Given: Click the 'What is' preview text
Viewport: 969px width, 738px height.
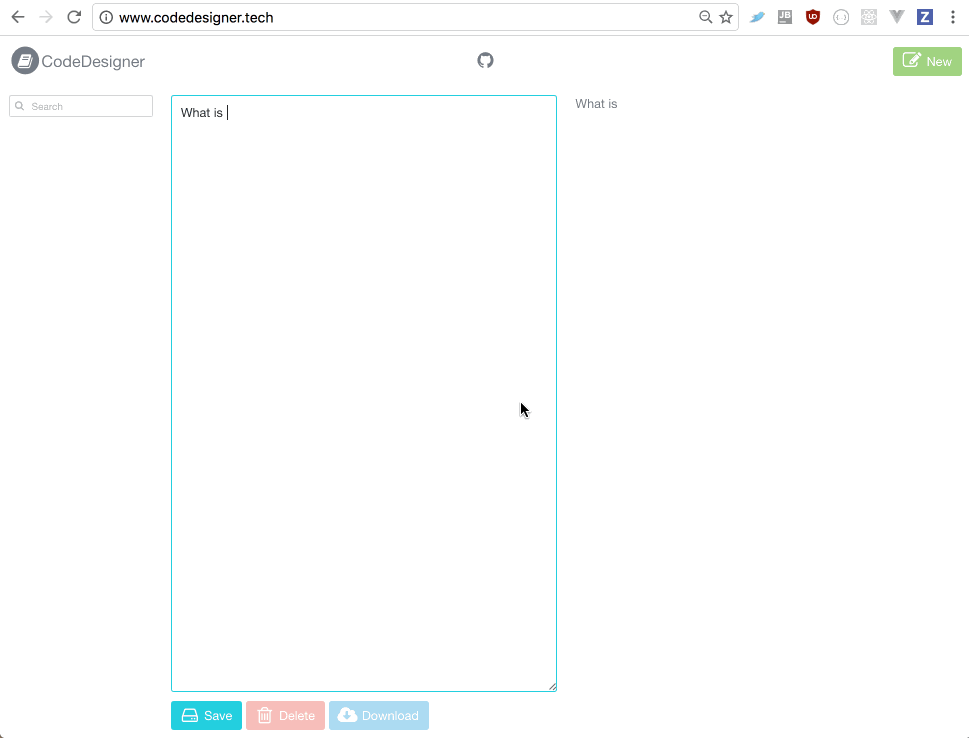Looking at the screenshot, I should pyautogui.click(x=596, y=104).
